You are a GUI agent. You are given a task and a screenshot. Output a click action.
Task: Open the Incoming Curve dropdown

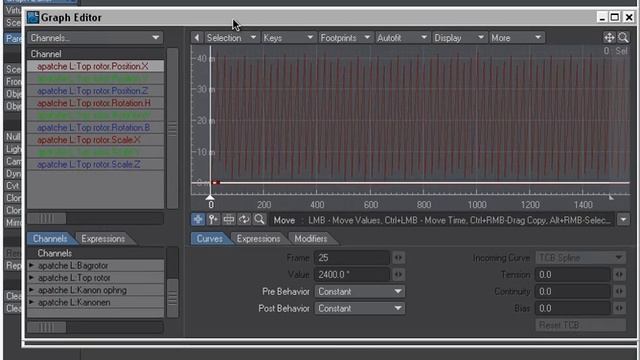tap(580, 258)
